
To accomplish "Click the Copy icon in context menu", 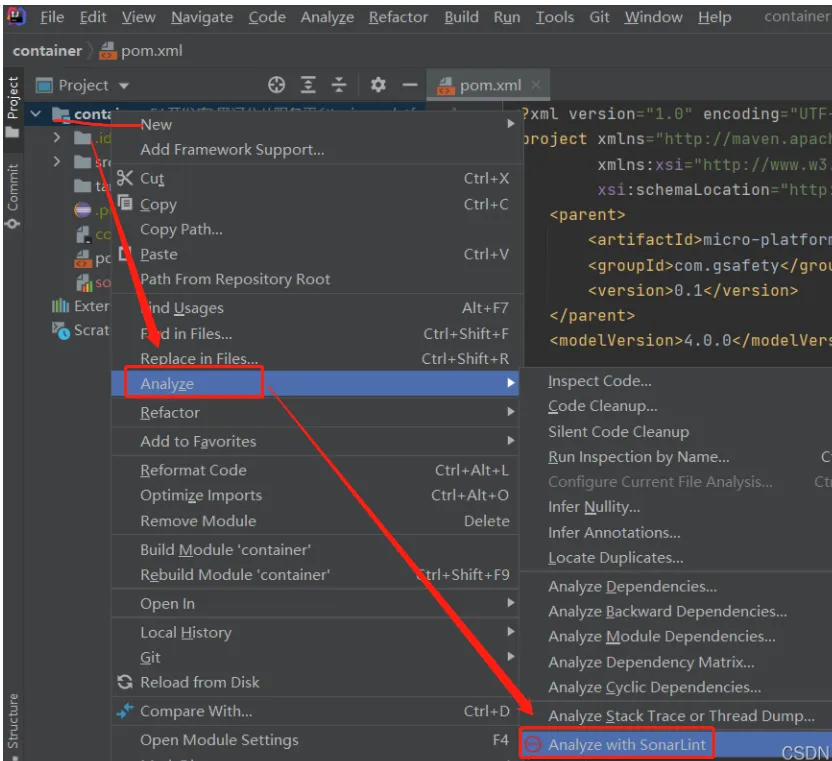I will (125, 203).
